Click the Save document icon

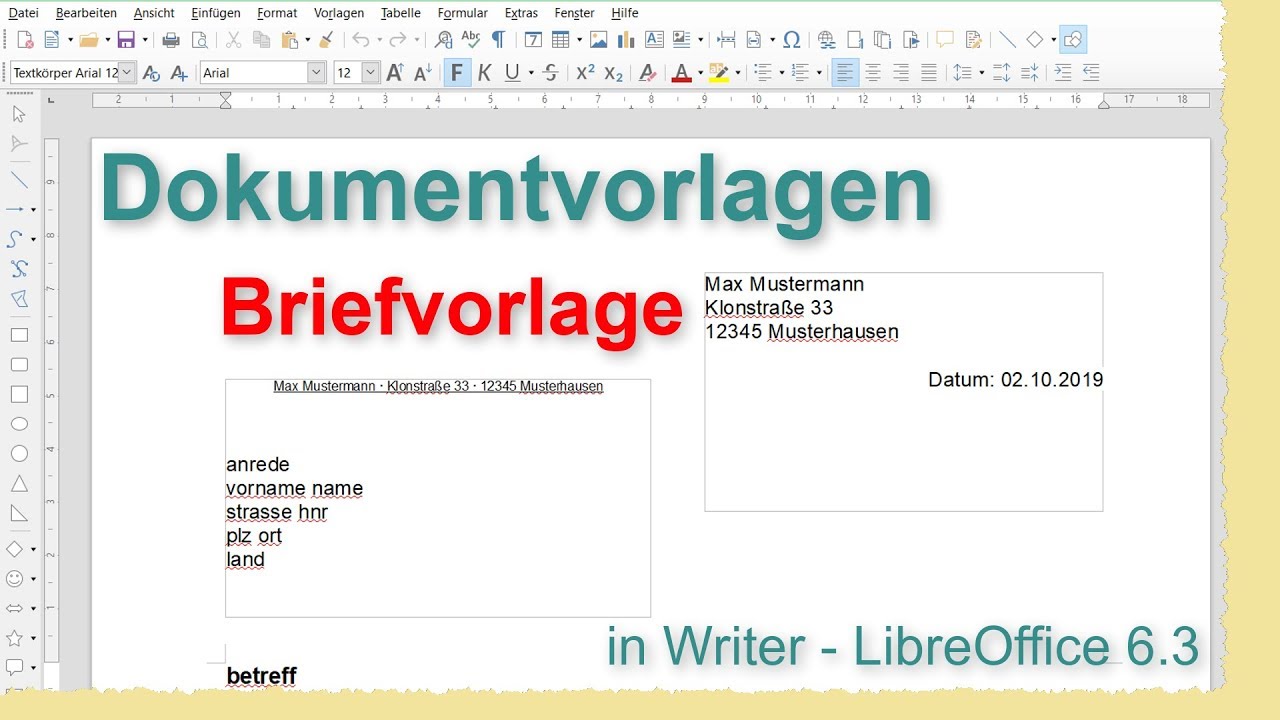(126, 40)
